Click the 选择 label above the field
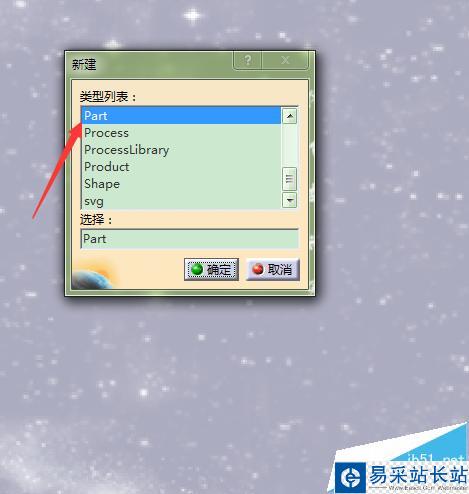 coord(96,220)
